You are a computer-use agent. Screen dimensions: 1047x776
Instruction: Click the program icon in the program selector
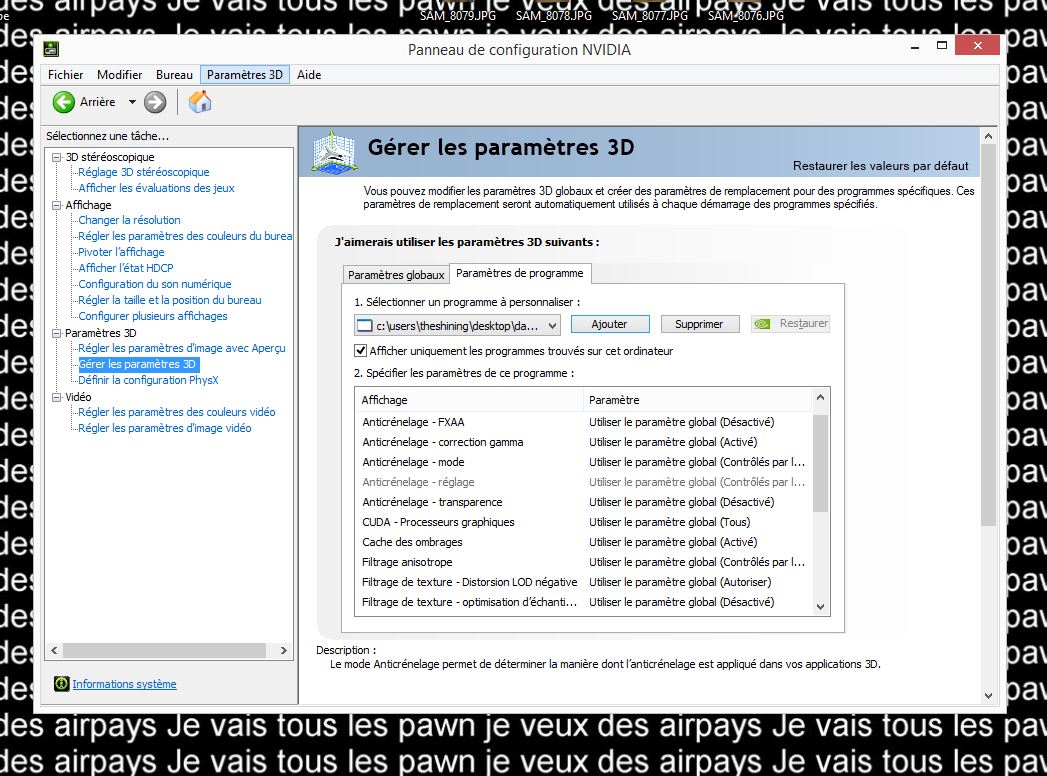[x=365, y=326]
